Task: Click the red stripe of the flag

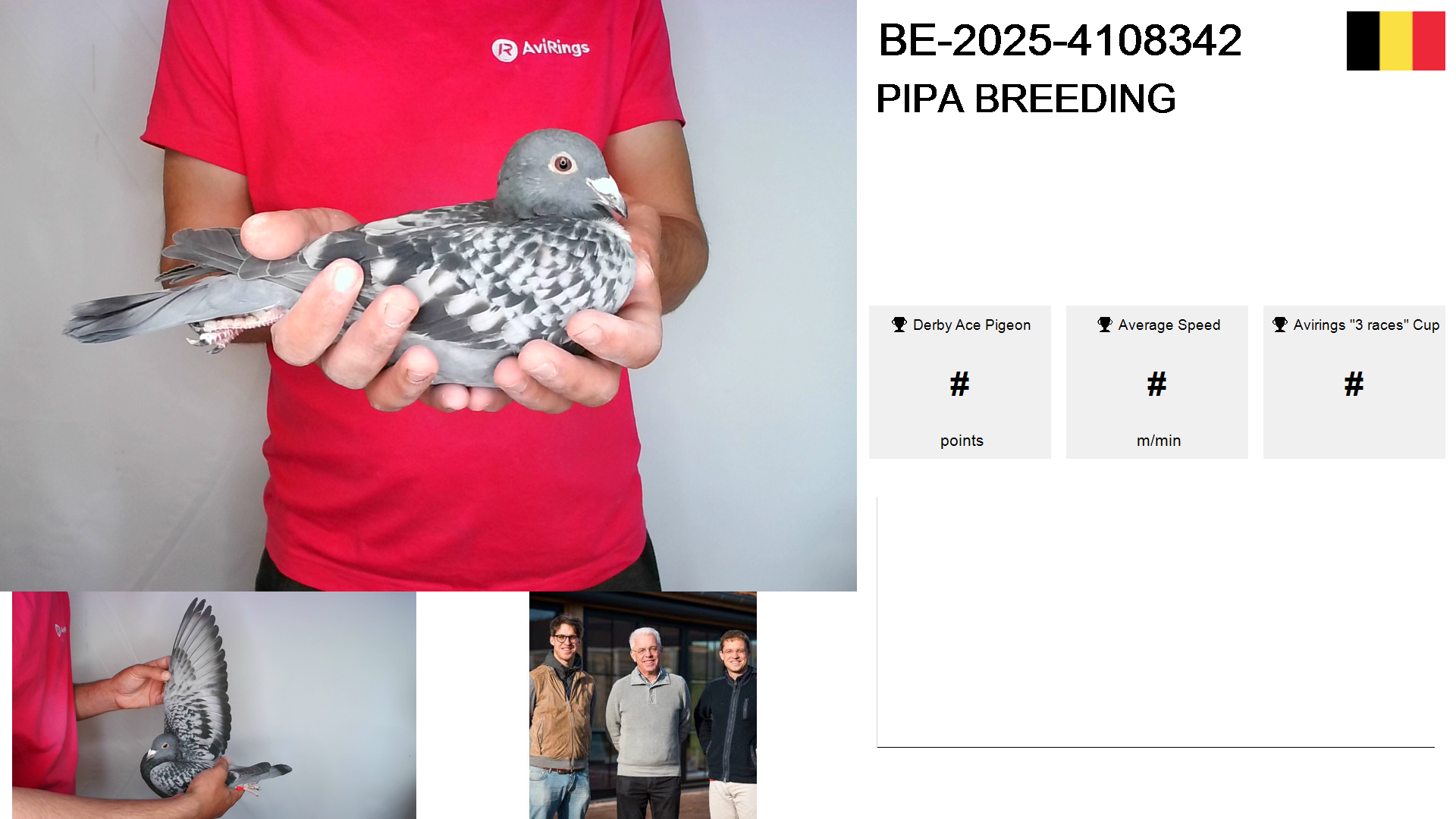Action: point(1429,41)
